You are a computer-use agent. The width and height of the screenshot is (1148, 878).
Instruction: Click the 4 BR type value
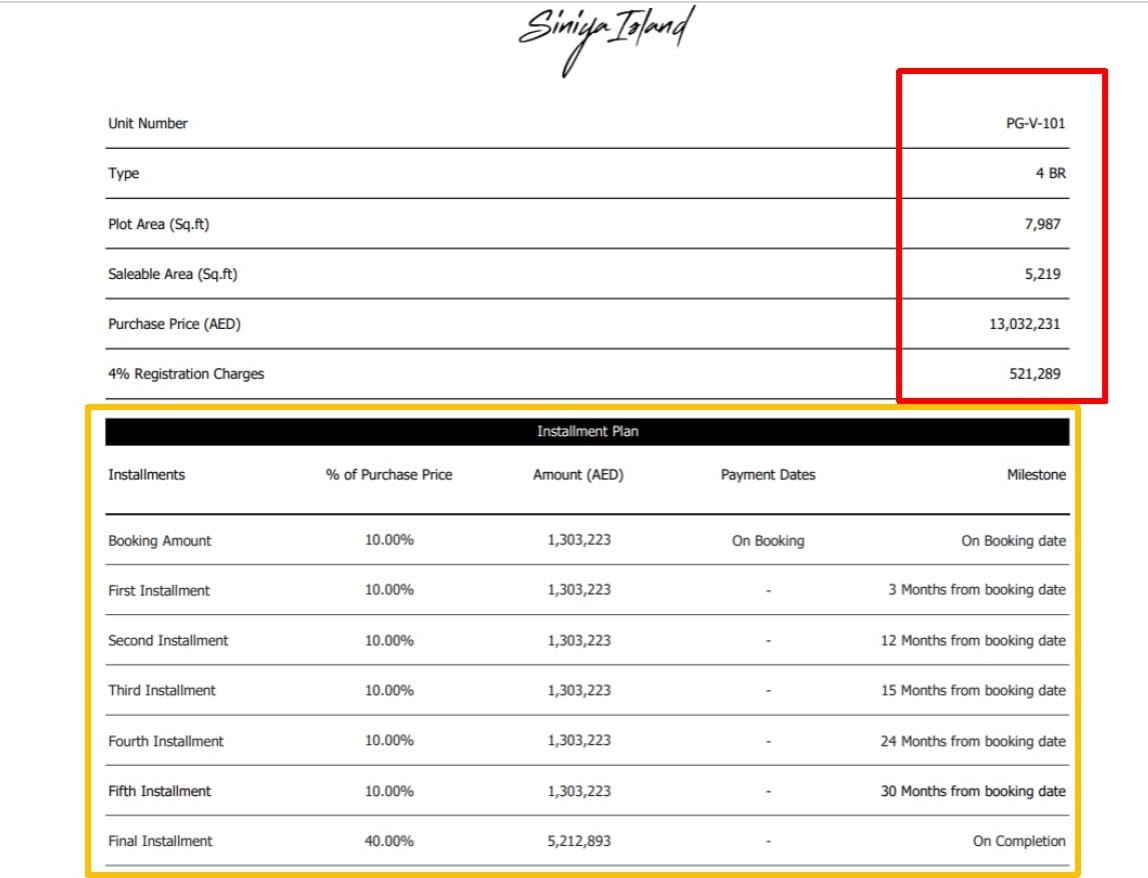(1050, 174)
